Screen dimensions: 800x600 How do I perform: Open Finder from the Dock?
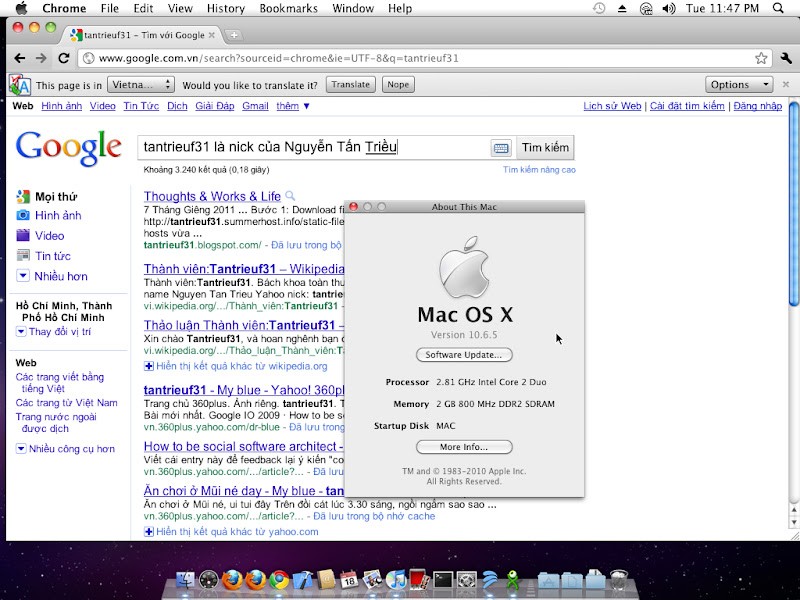[185, 580]
